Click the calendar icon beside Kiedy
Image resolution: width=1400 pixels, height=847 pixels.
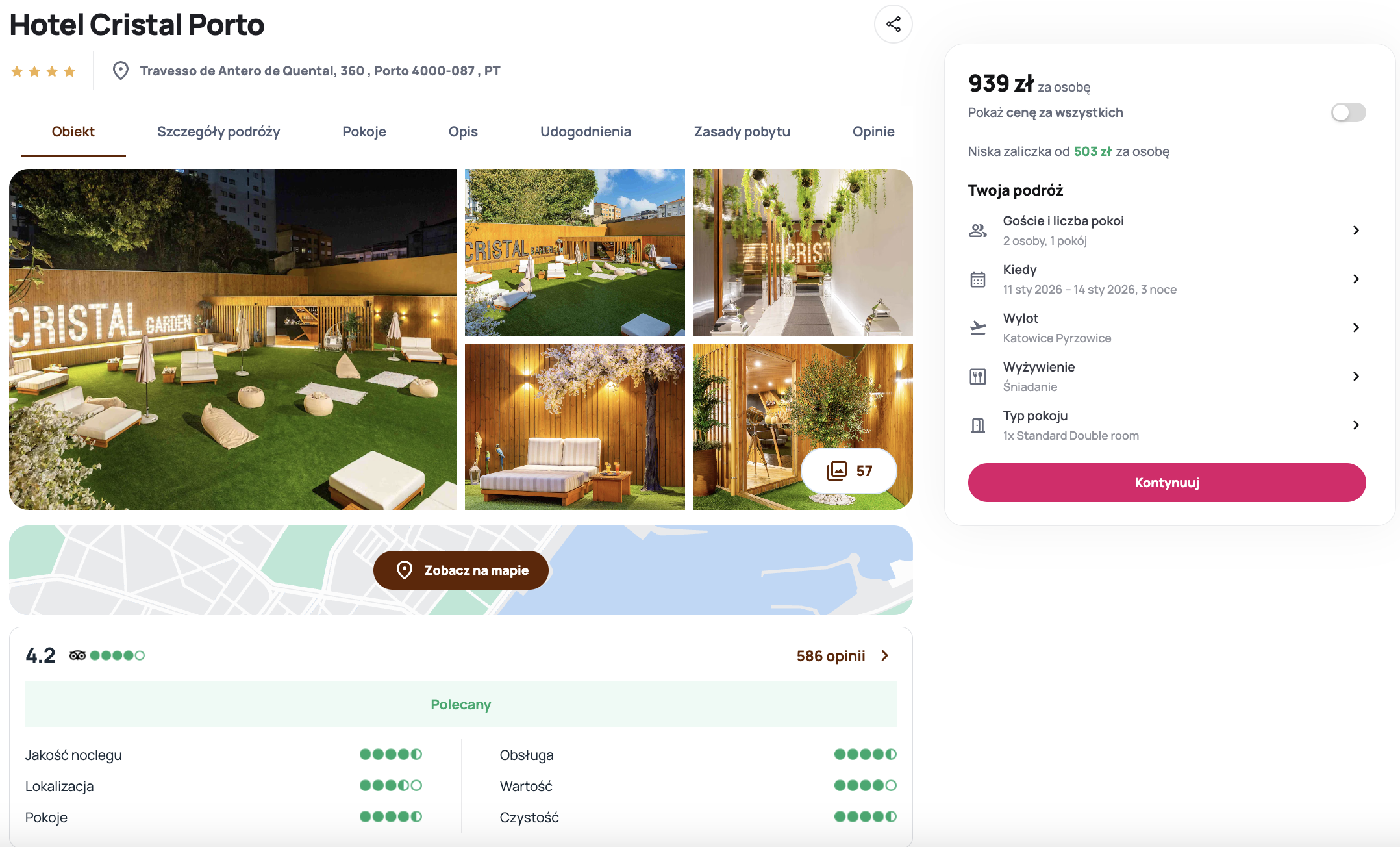click(x=978, y=279)
